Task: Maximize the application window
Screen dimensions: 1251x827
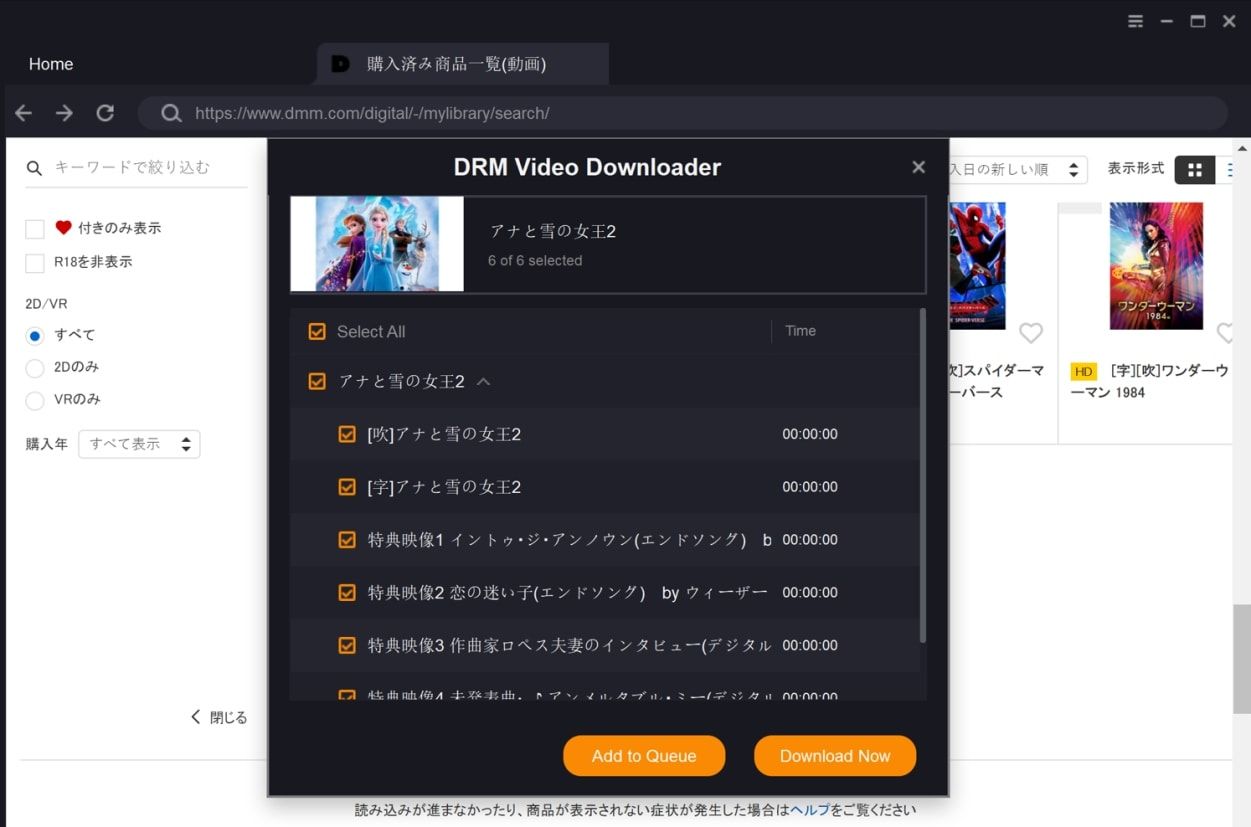Action: [1198, 21]
